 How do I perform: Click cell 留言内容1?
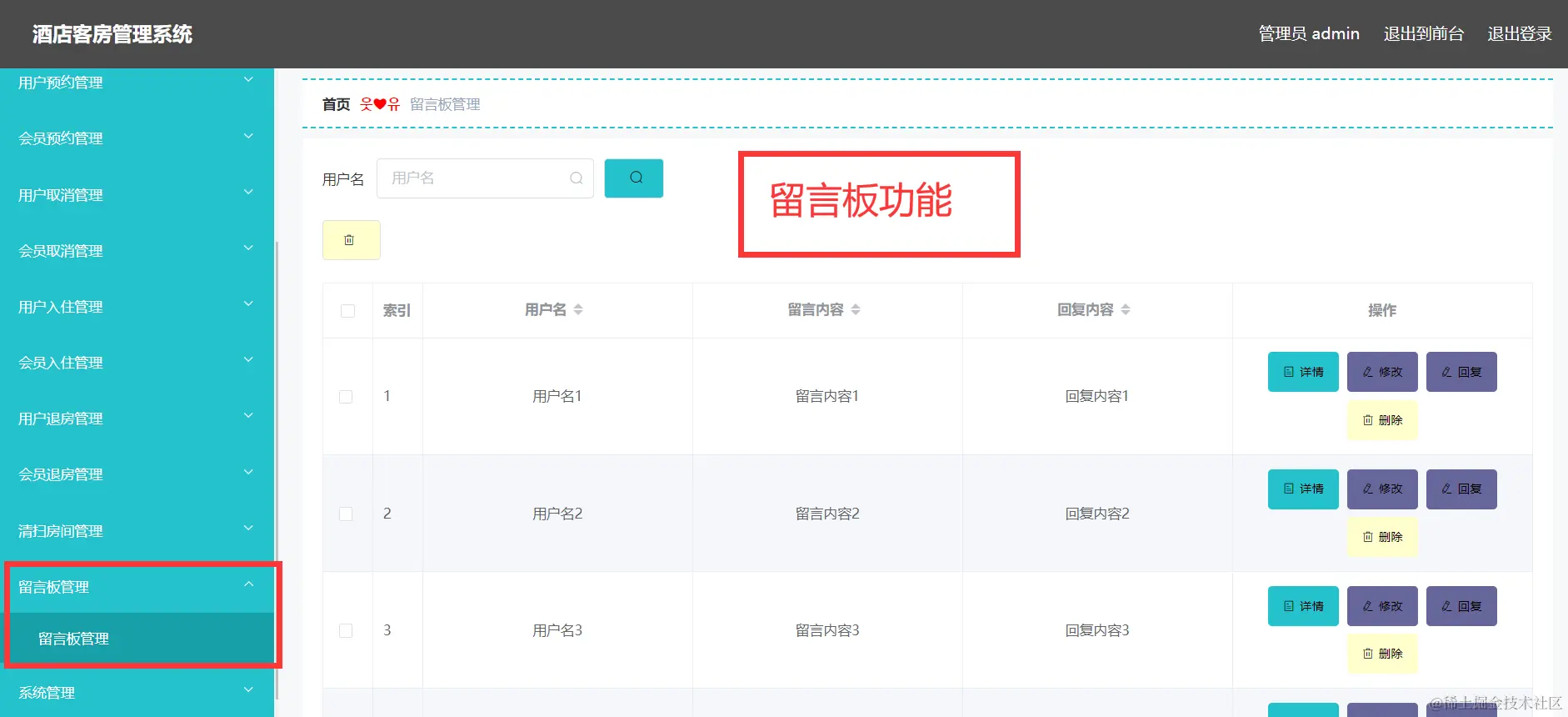coord(827,396)
